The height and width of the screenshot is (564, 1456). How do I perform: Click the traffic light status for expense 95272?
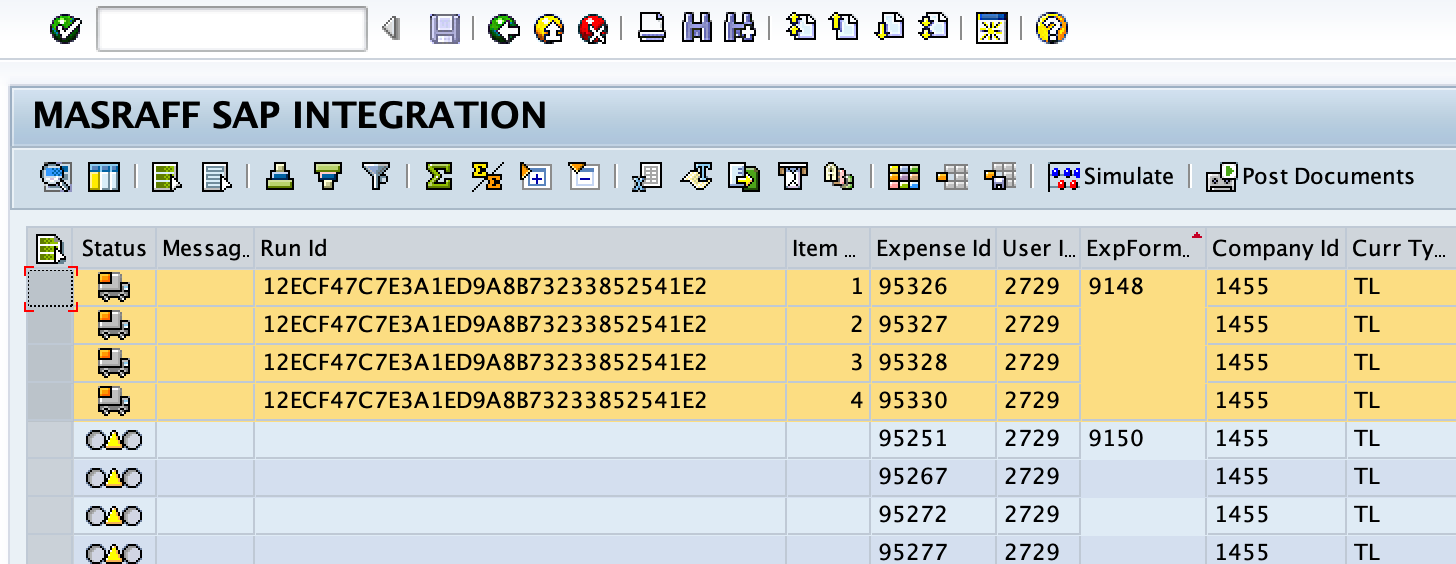click(x=113, y=516)
